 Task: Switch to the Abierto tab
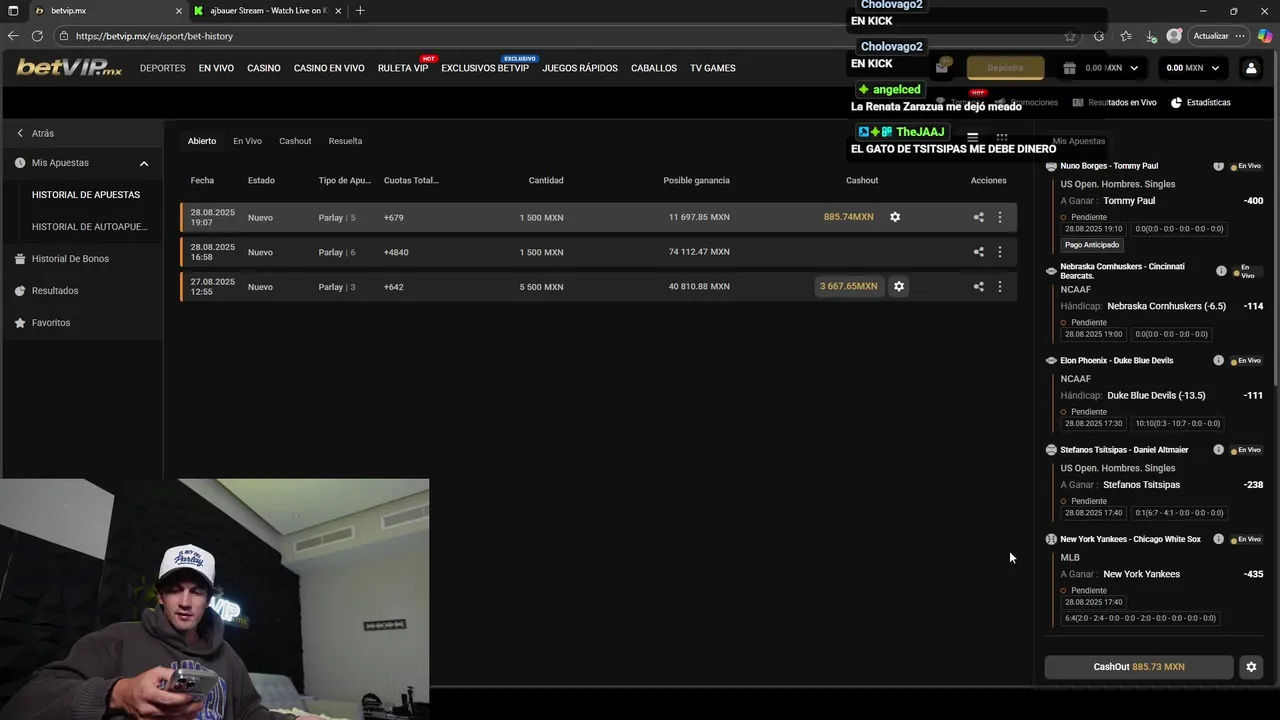coord(202,141)
